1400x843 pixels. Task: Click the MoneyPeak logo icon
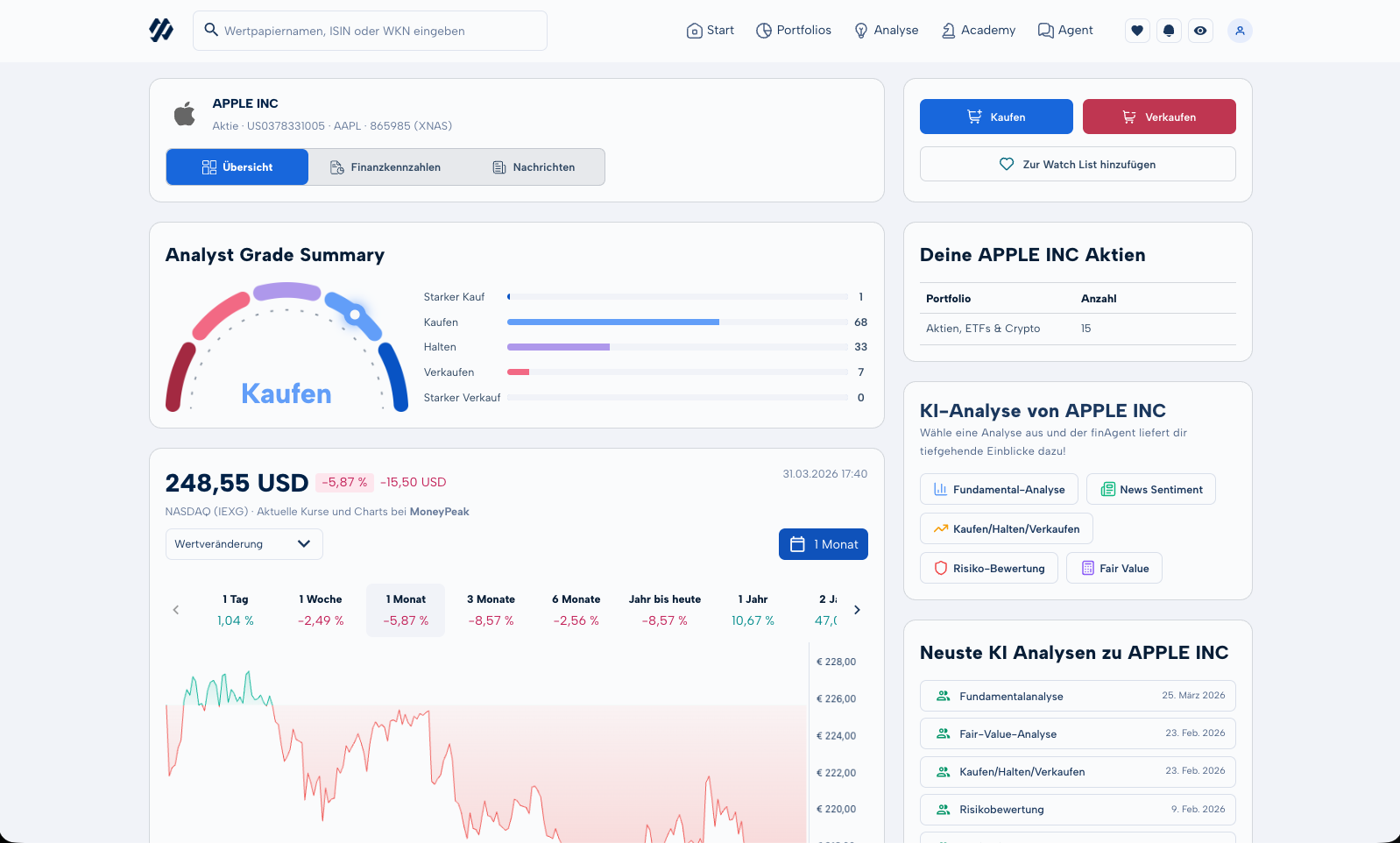coord(161,31)
